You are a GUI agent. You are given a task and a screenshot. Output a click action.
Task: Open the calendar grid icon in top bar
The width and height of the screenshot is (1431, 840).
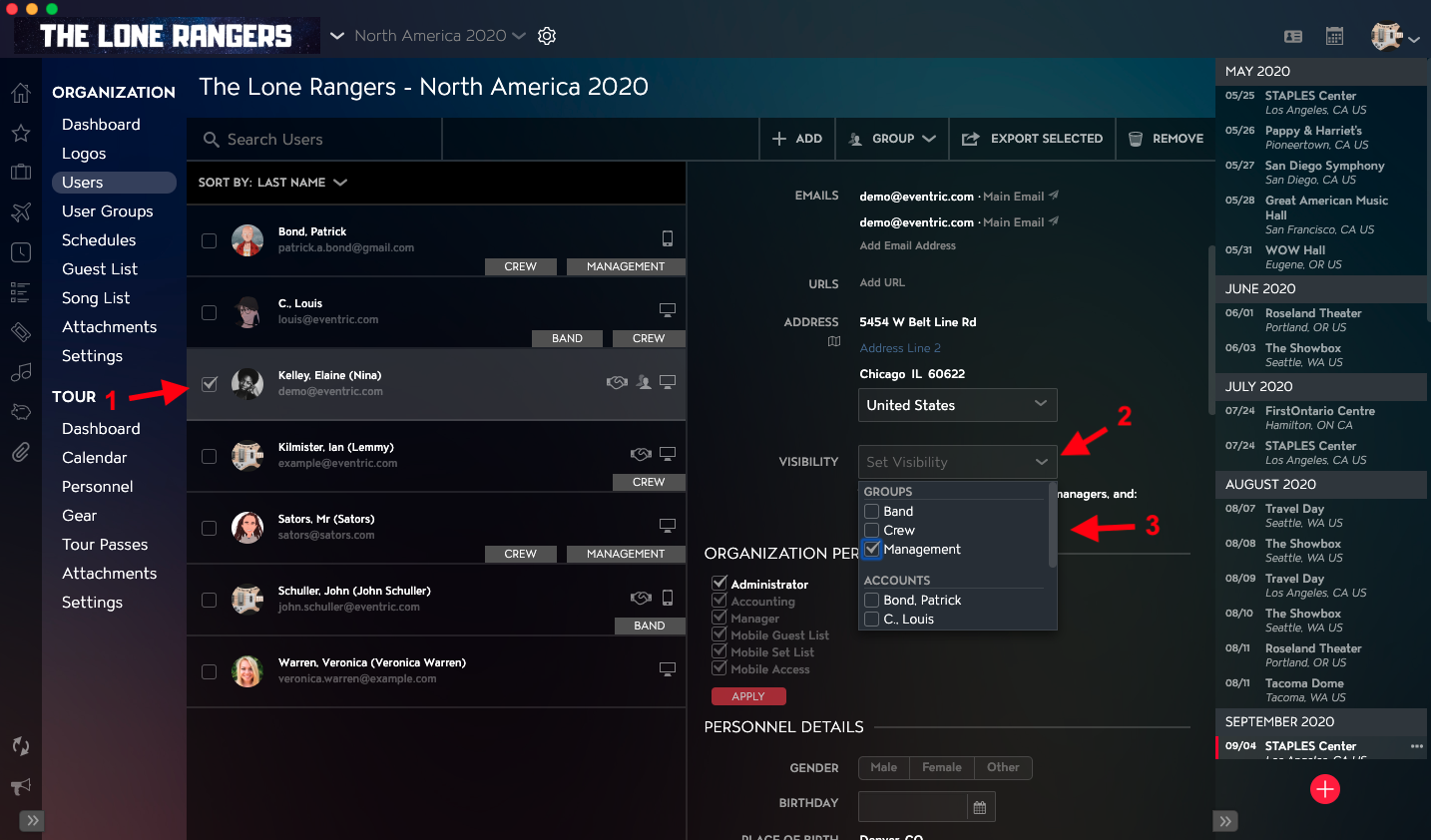coord(1334,36)
